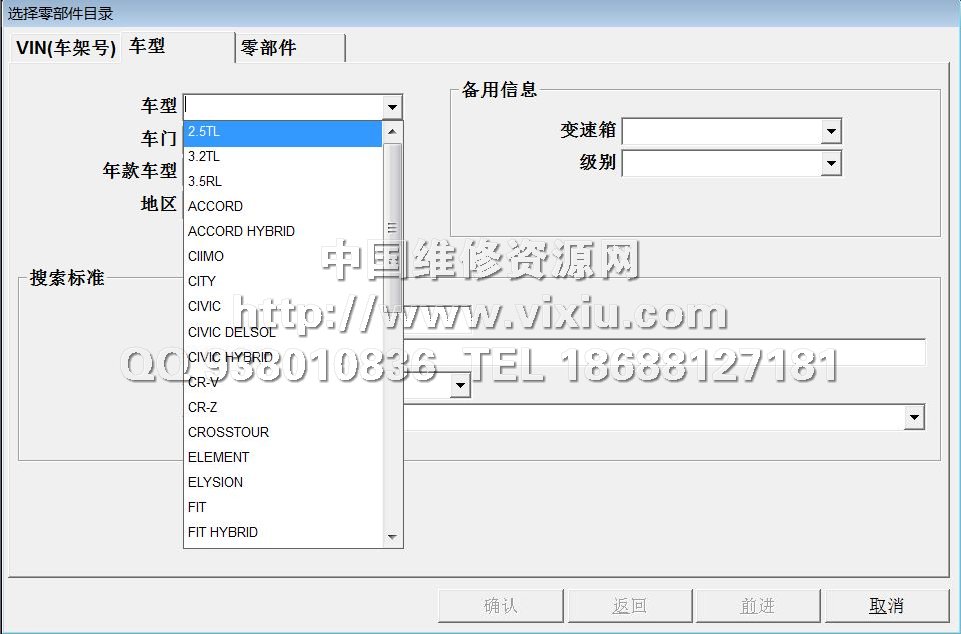Pick CIVIC from the vehicle list
Viewport: 961px width, 634px height.
283,307
